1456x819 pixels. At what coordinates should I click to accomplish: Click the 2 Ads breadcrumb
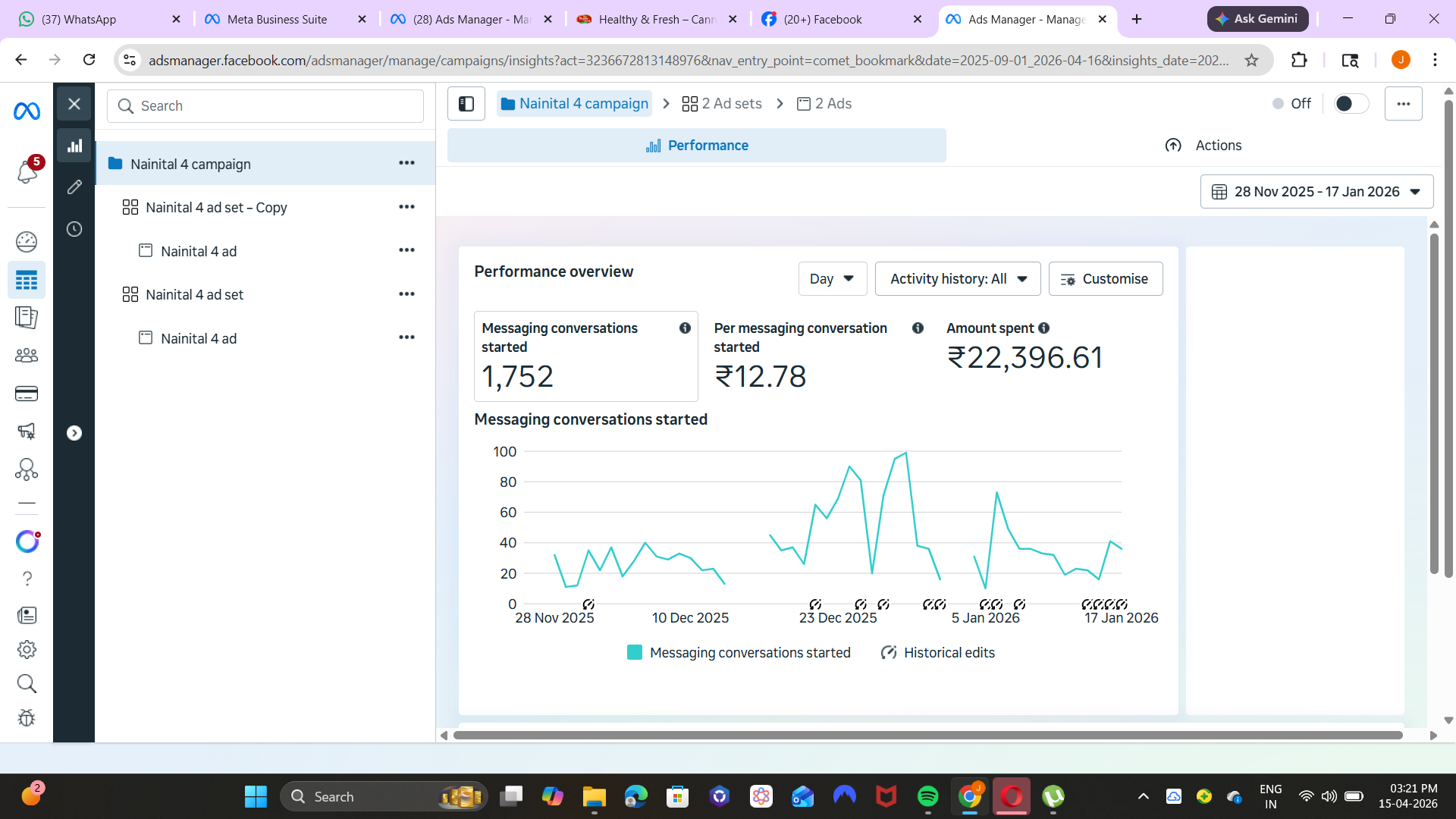[824, 103]
